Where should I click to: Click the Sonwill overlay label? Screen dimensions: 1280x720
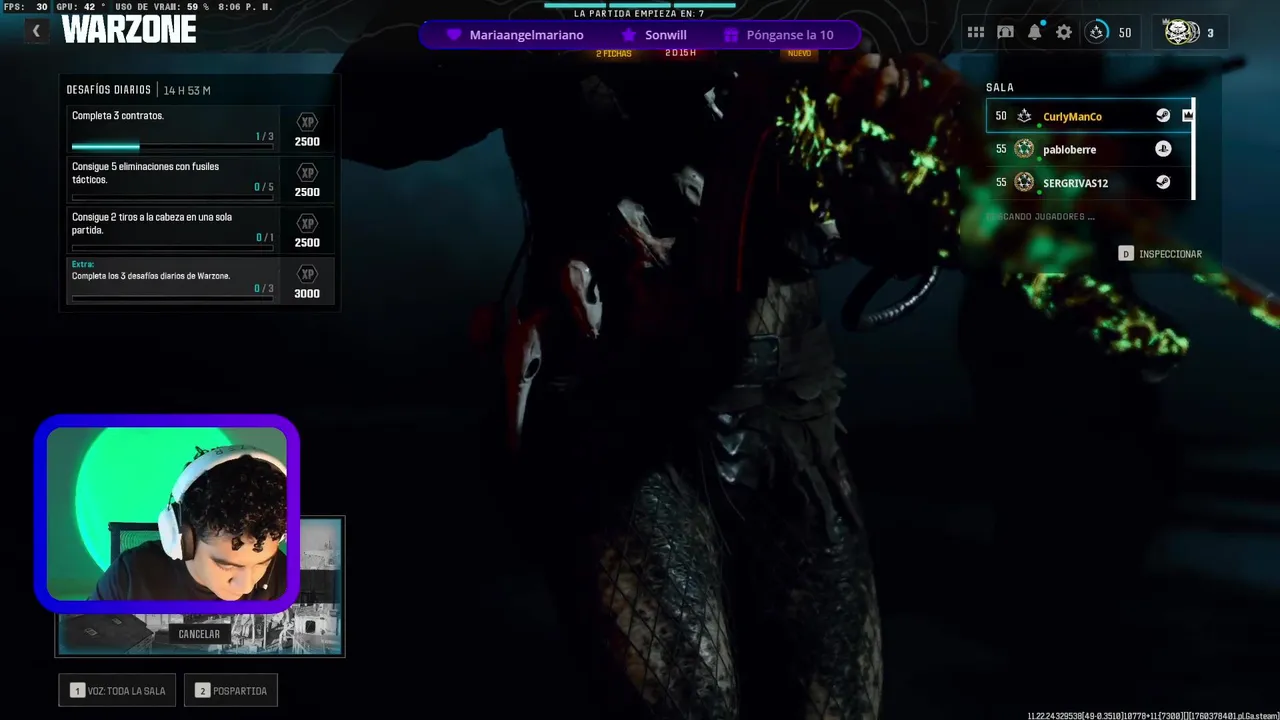tap(666, 35)
